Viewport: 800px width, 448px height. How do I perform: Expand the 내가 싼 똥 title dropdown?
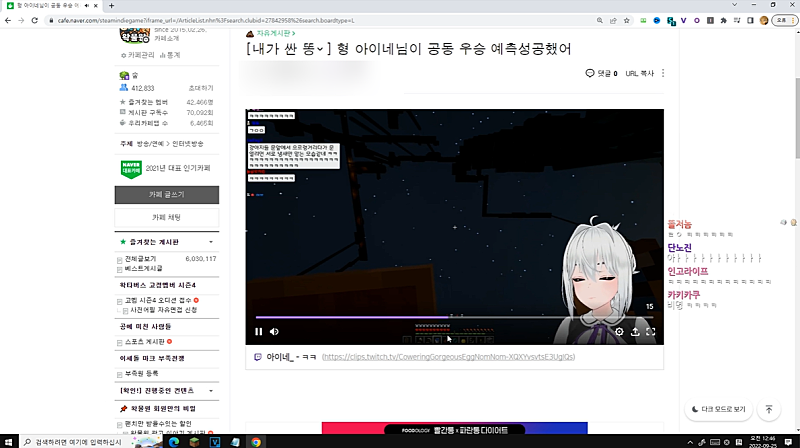click(320, 49)
